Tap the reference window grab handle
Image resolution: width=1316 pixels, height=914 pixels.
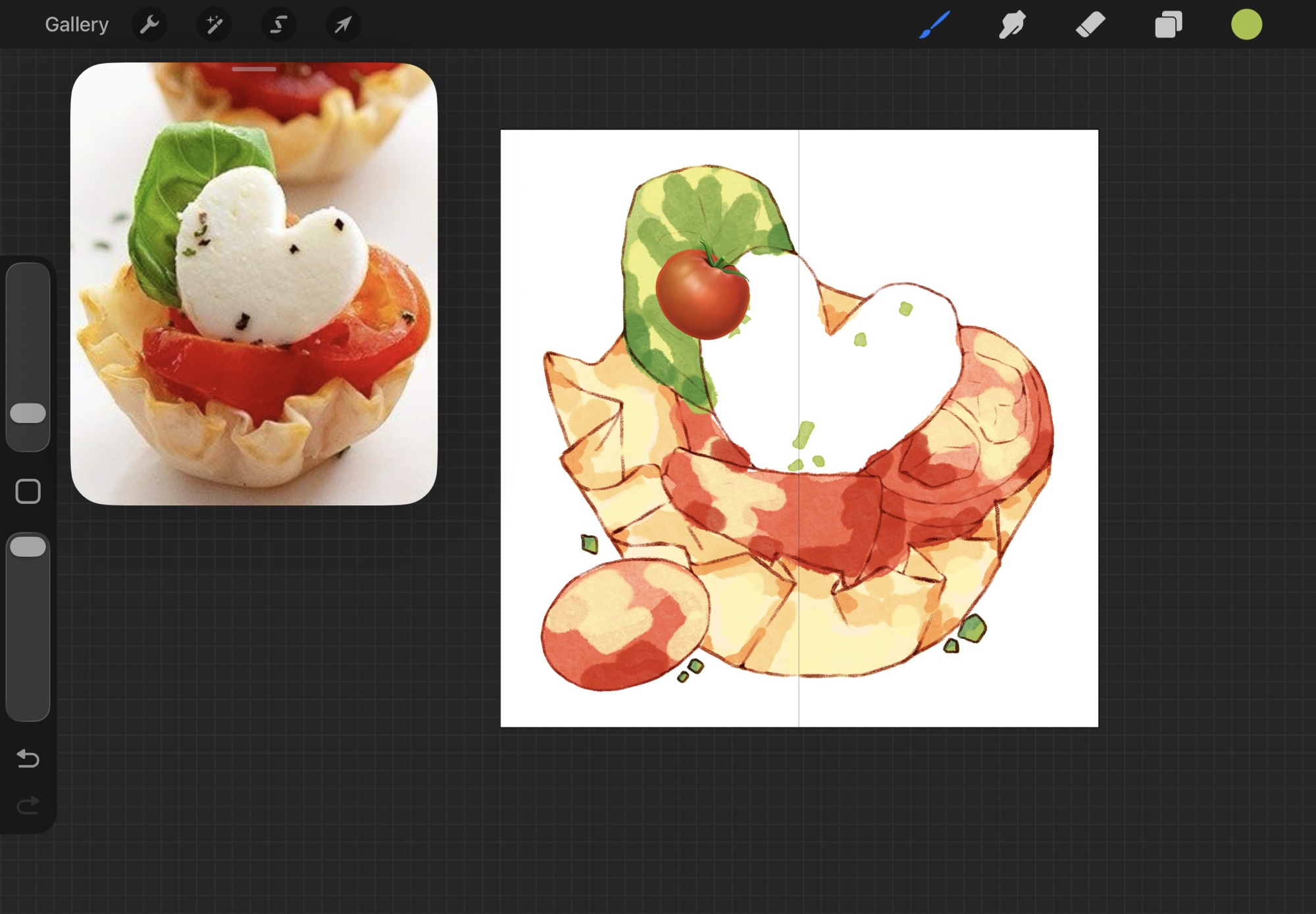[254, 69]
